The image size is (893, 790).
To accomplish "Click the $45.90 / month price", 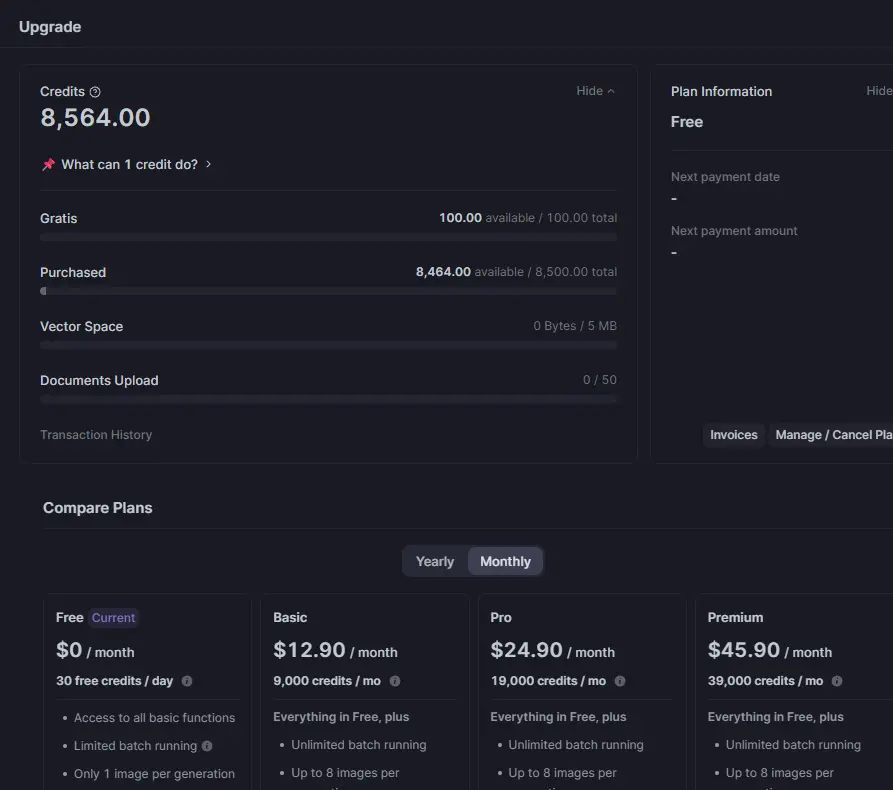I will pyautogui.click(x=769, y=650).
